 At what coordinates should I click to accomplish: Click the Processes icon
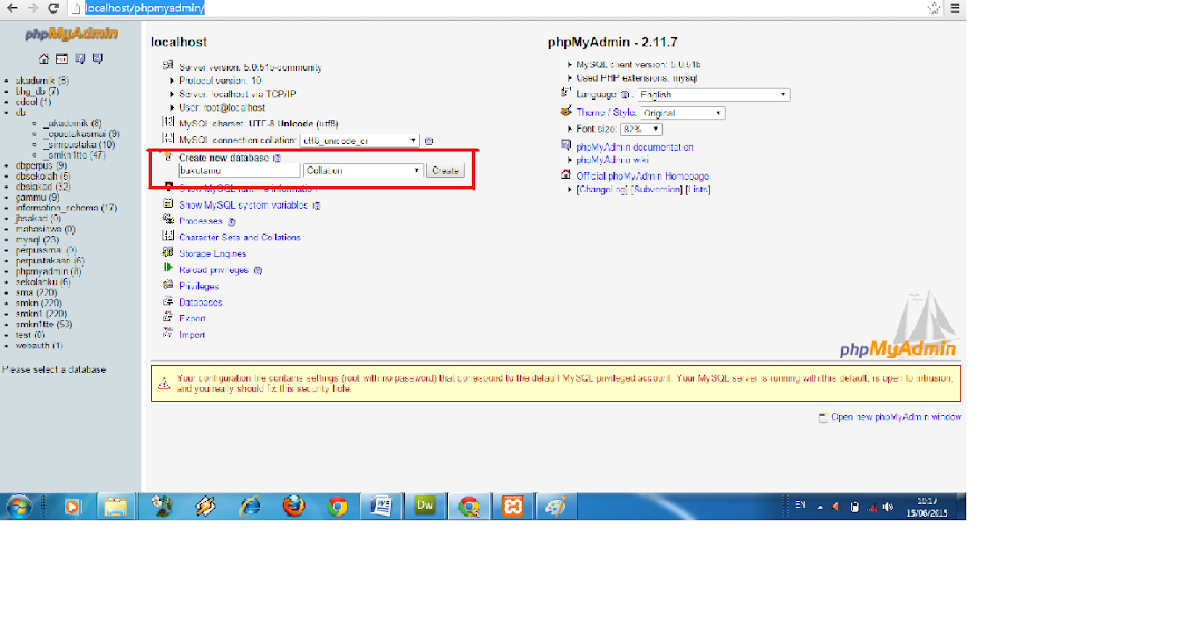(x=168, y=221)
